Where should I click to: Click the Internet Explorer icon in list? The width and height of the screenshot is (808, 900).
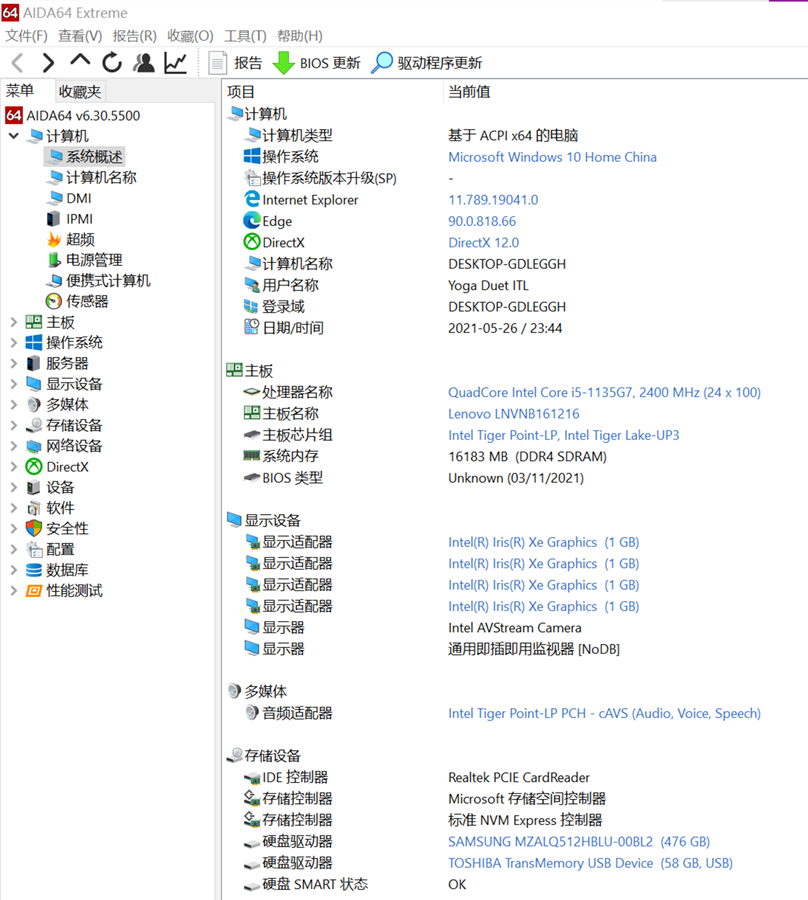tap(252, 199)
